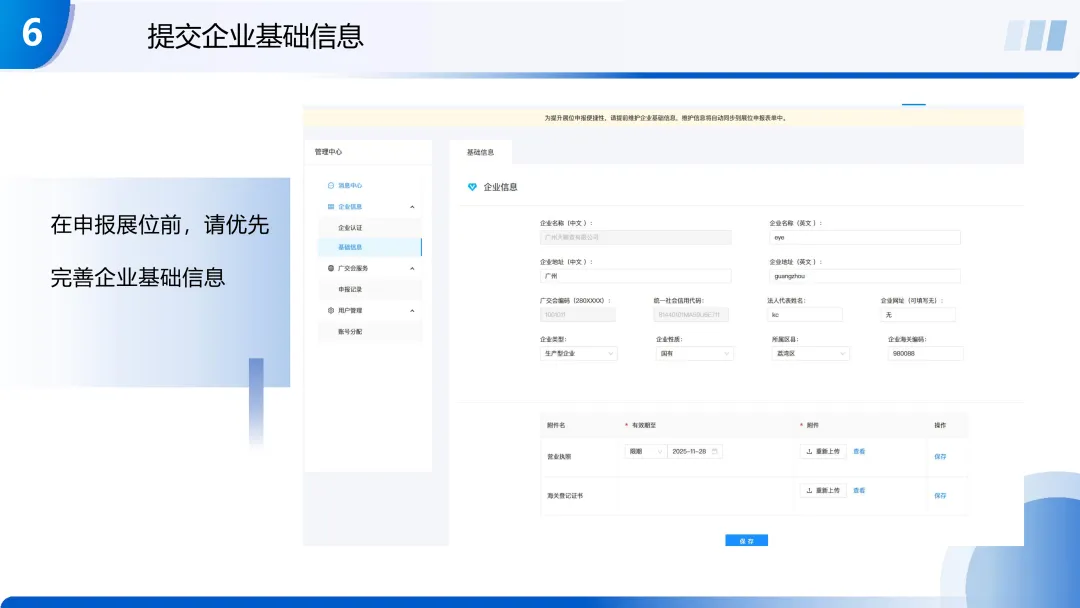Click 重新上传 for 营业执照

click(x=823, y=452)
